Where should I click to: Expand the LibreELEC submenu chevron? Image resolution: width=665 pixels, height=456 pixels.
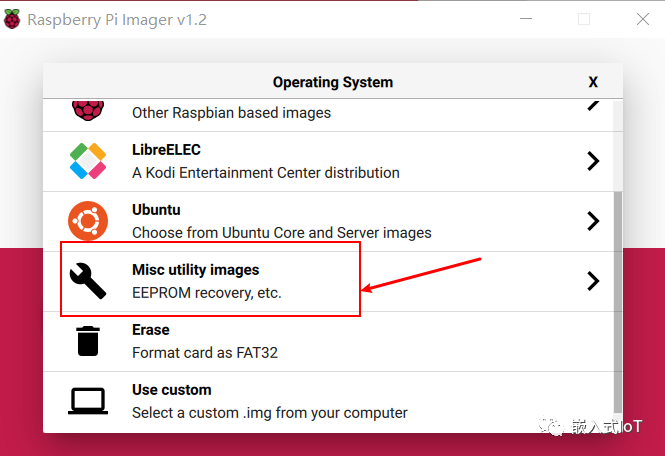(593, 161)
